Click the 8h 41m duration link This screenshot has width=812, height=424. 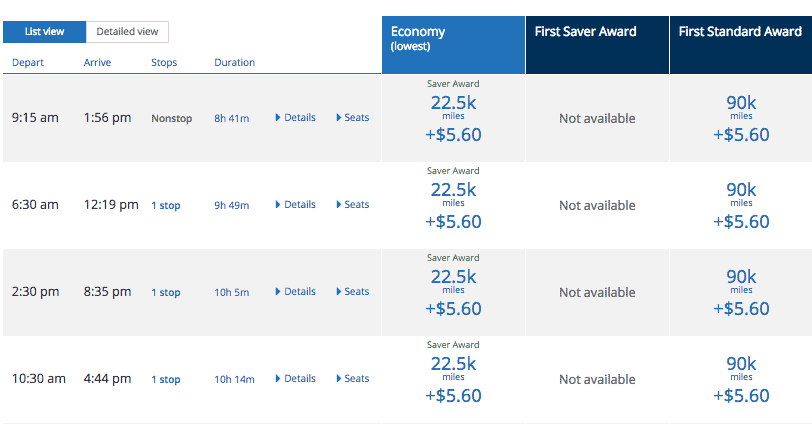[231, 119]
